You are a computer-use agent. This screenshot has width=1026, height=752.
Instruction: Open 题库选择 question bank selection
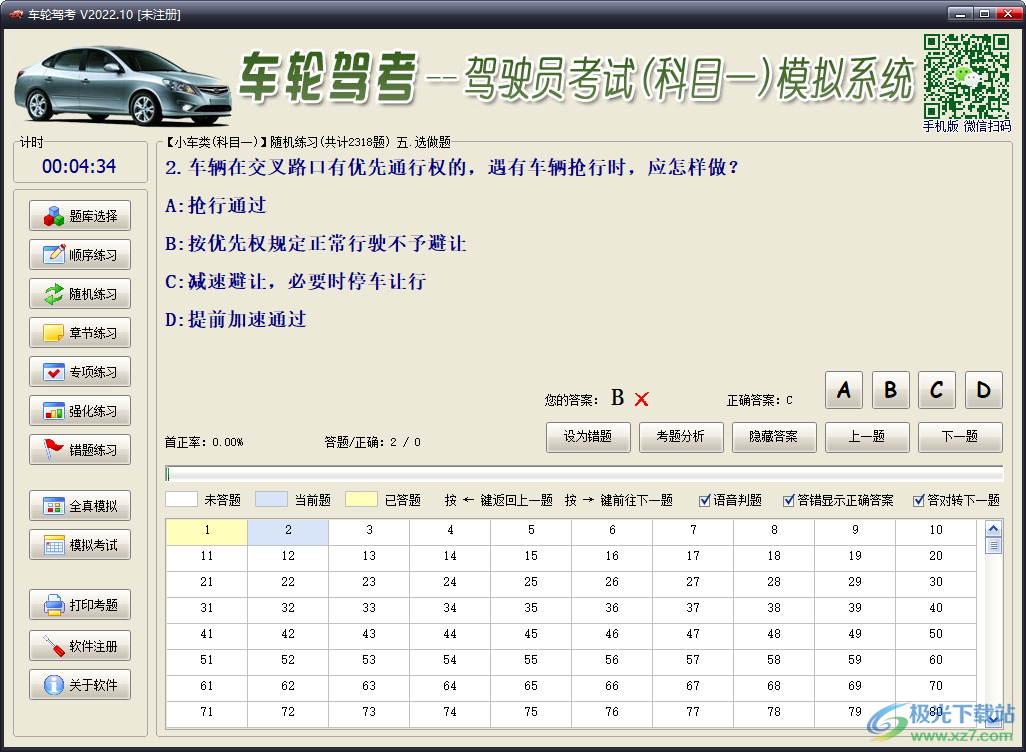(x=80, y=216)
